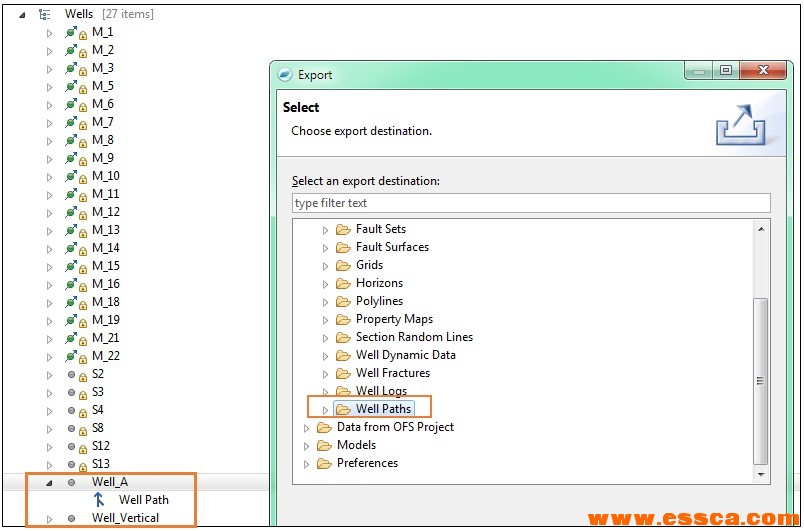This screenshot has height=531, width=804.
Task: Click the gray circle icon beside Well_Vertical
Action: pos(71,518)
